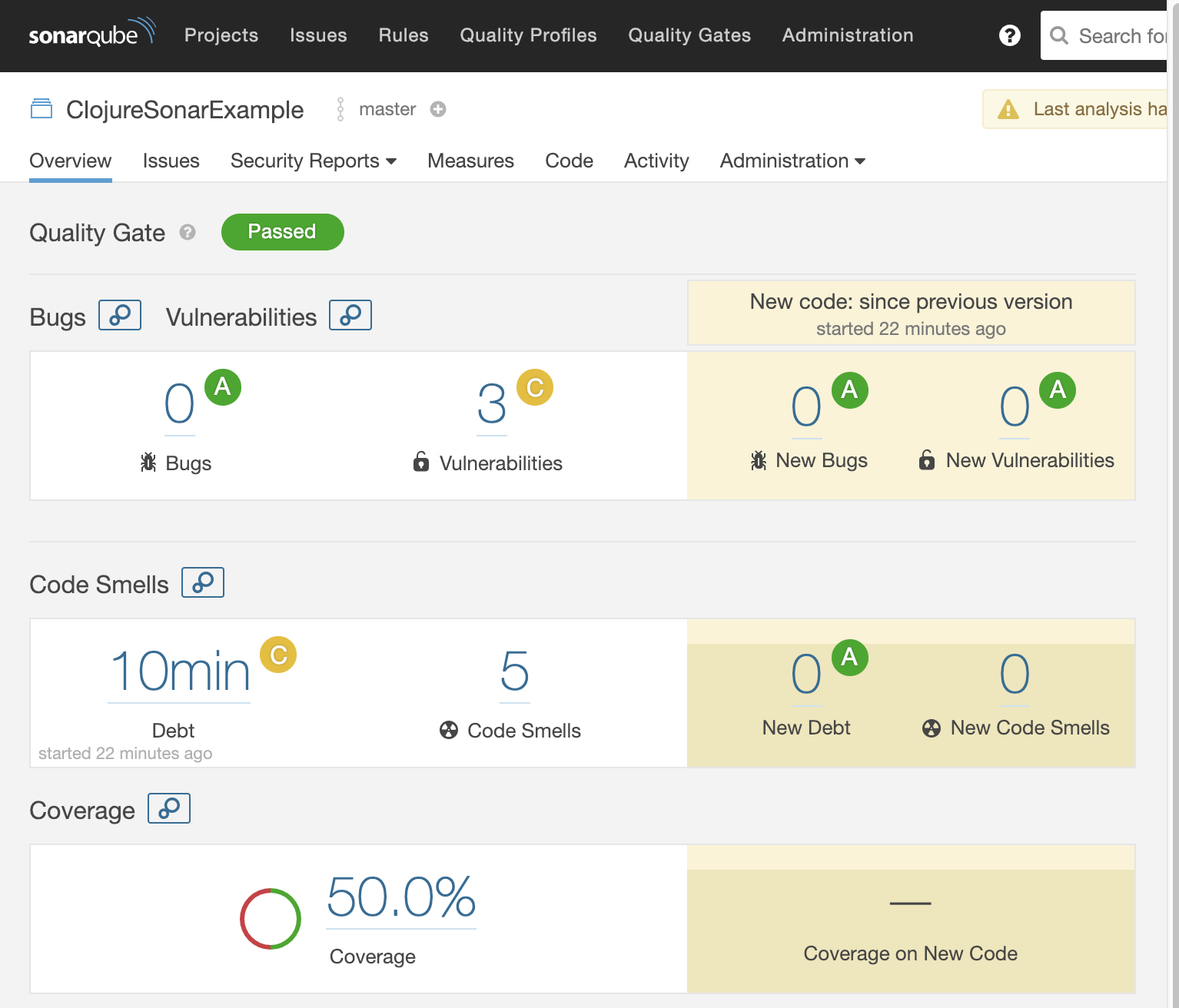Click the 5 Code Smells count
Viewport: 1179px width, 1008px height.
pos(515,672)
